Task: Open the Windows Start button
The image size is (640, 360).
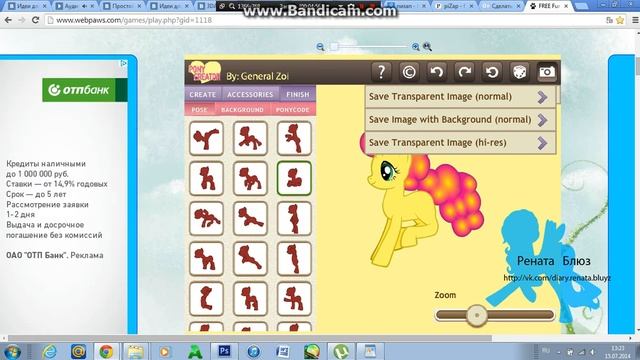Action: [12, 351]
